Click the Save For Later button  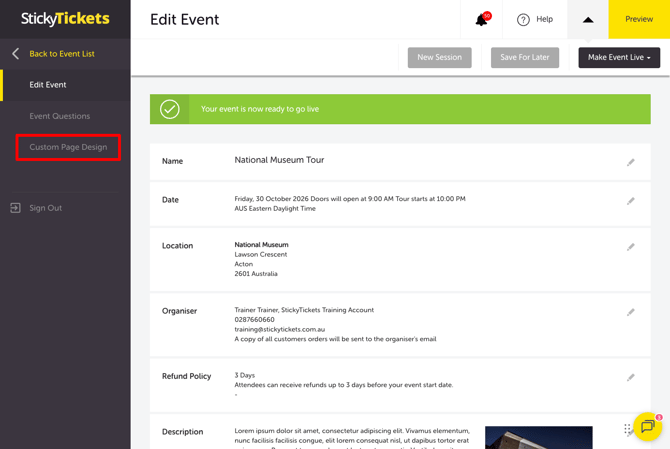point(525,57)
